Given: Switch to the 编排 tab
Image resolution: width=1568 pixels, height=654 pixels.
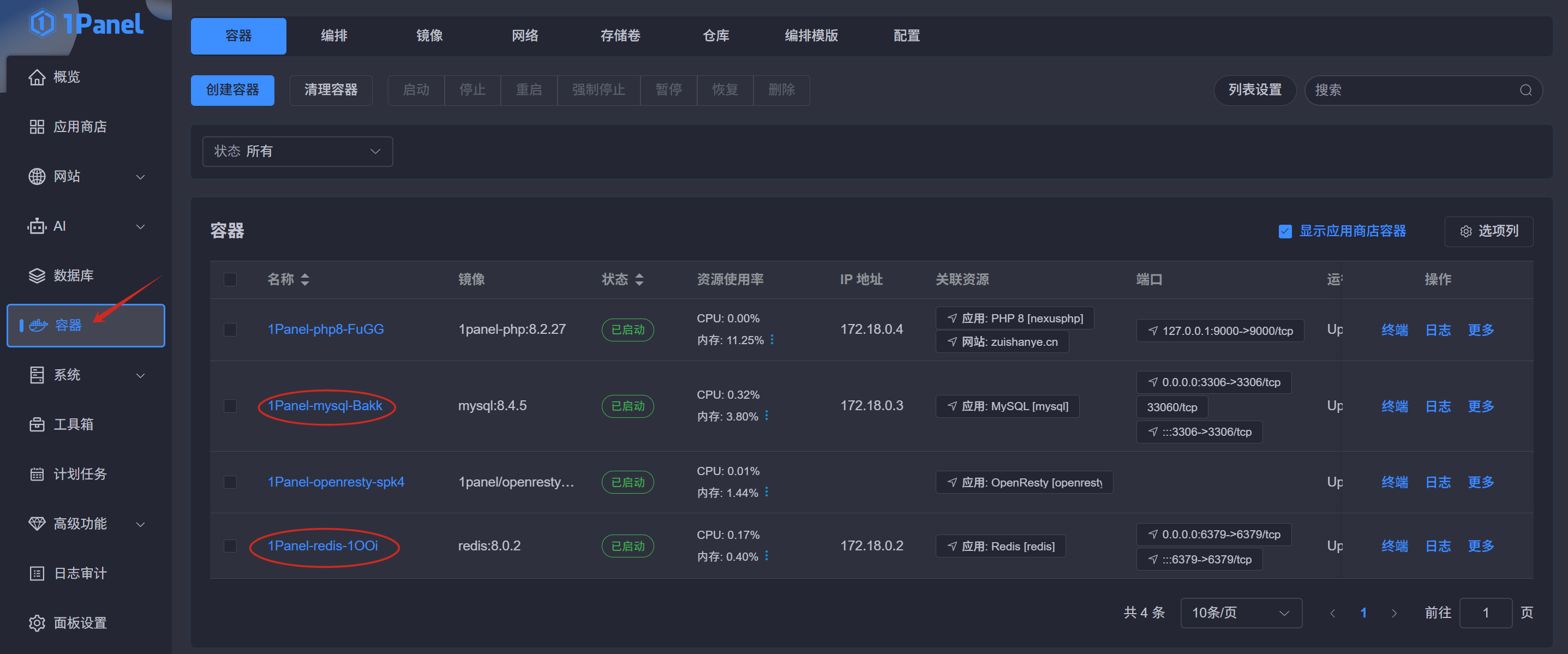Looking at the screenshot, I should [x=333, y=36].
